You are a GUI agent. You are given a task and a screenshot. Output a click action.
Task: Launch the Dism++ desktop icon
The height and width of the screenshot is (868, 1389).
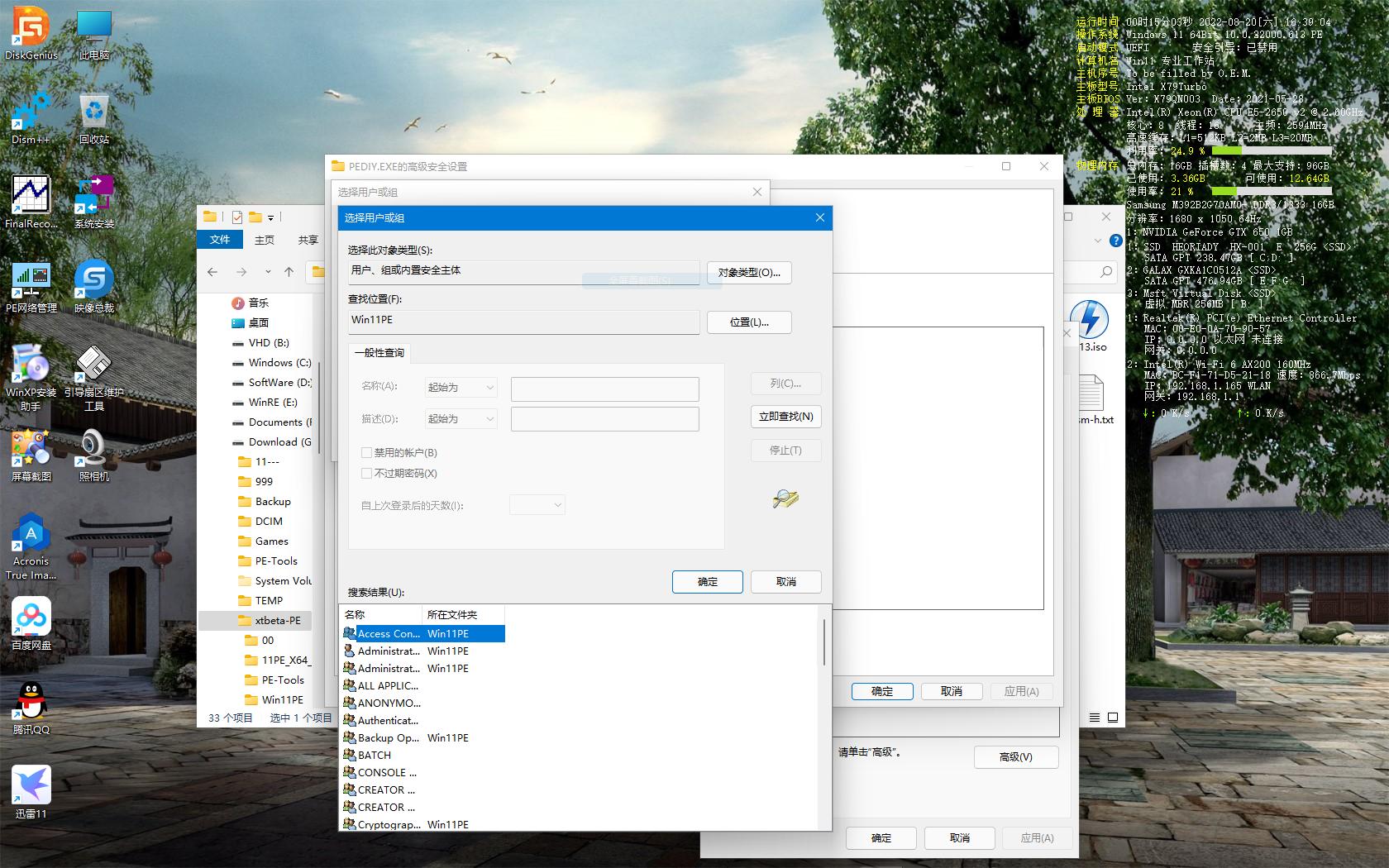pos(31,117)
